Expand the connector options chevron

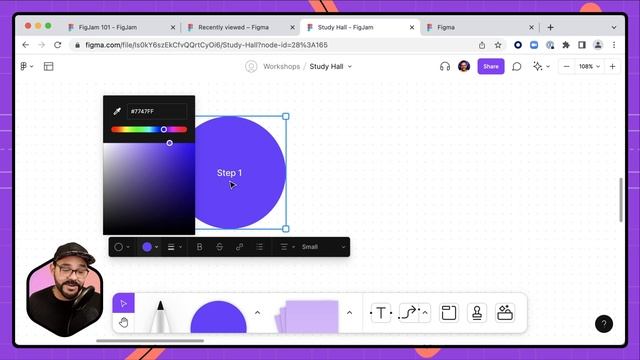pos(425,313)
